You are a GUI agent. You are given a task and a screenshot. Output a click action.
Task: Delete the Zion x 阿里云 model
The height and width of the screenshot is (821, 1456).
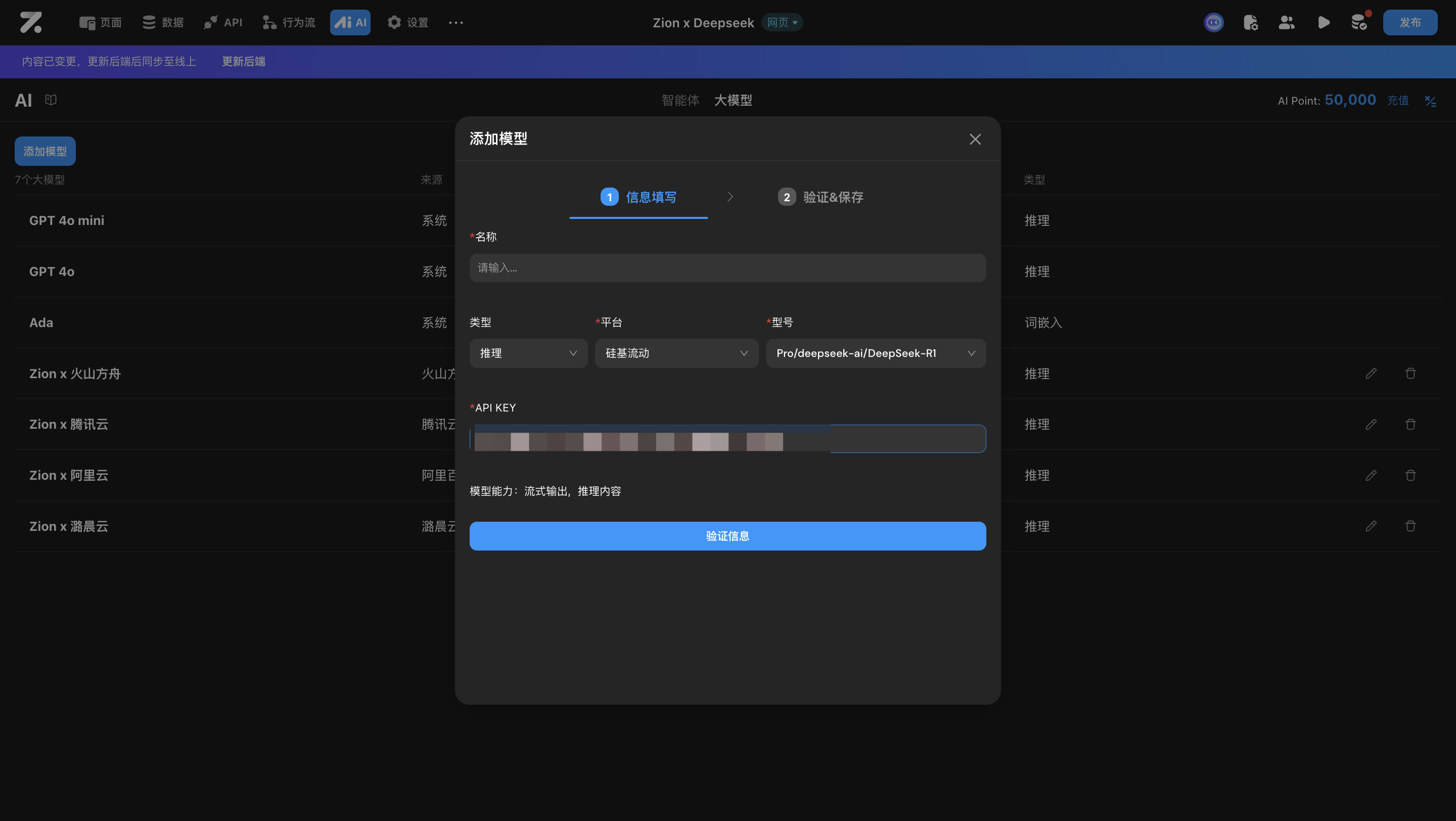[x=1411, y=475]
